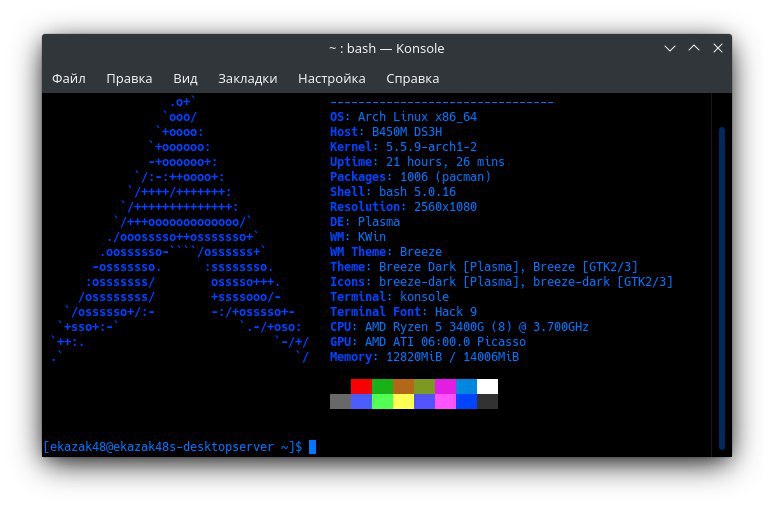The height and width of the screenshot is (507, 774).
Task: Click the 'Shell: bash 5.0.16' line
Action: point(393,192)
